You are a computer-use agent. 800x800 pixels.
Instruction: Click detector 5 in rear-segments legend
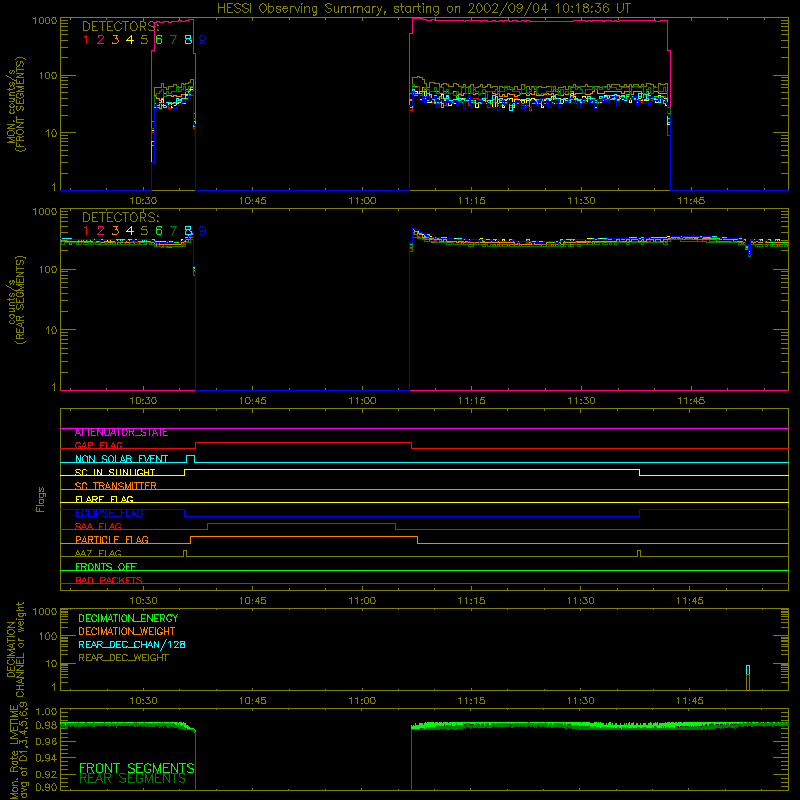(x=144, y=231)
